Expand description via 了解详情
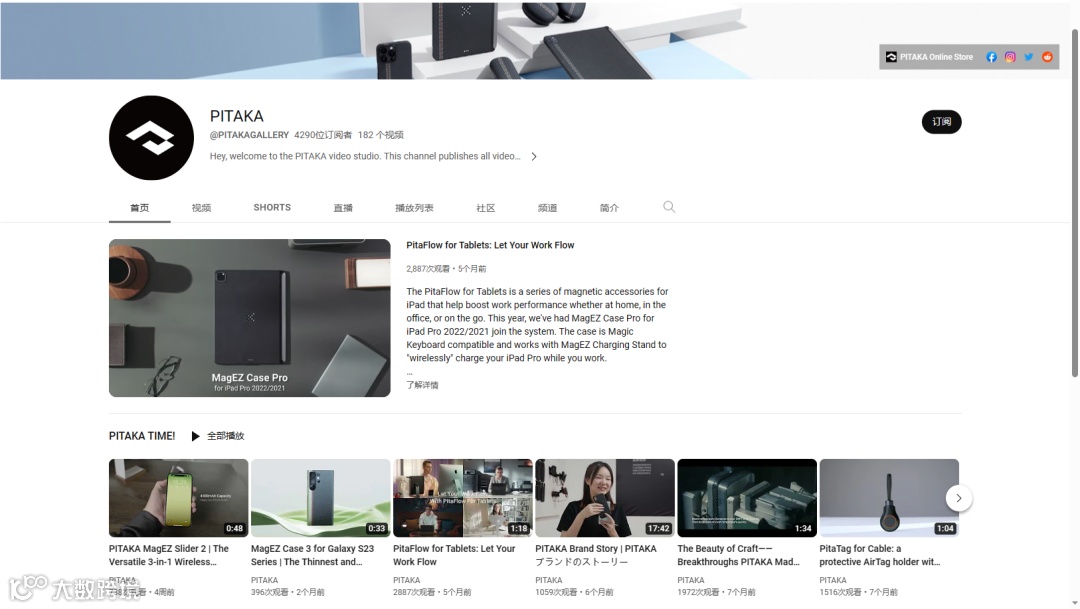1080x609 pixels. [422, 385]
